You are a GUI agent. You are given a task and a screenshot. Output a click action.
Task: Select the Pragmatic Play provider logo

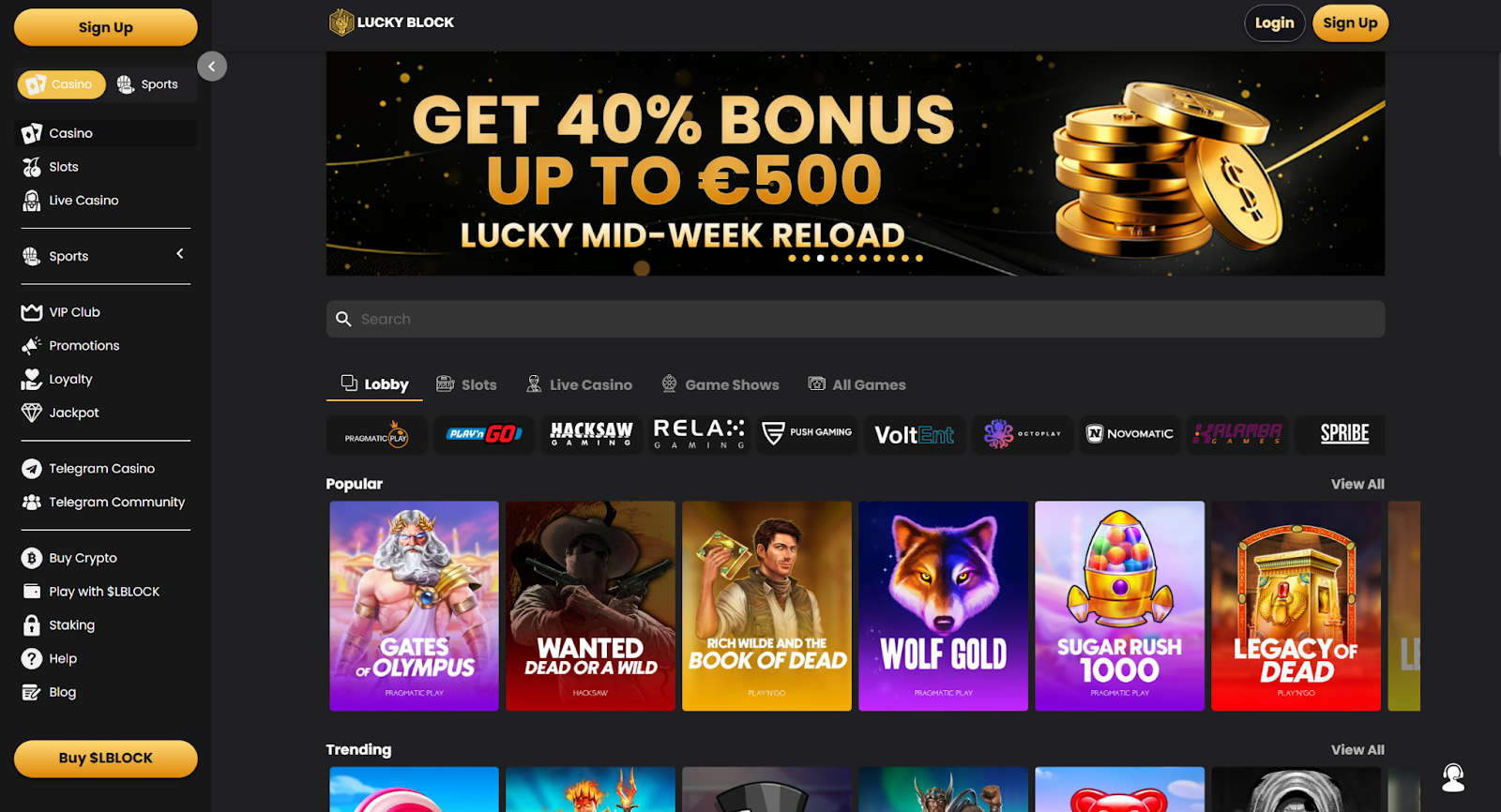pos(376,435)
